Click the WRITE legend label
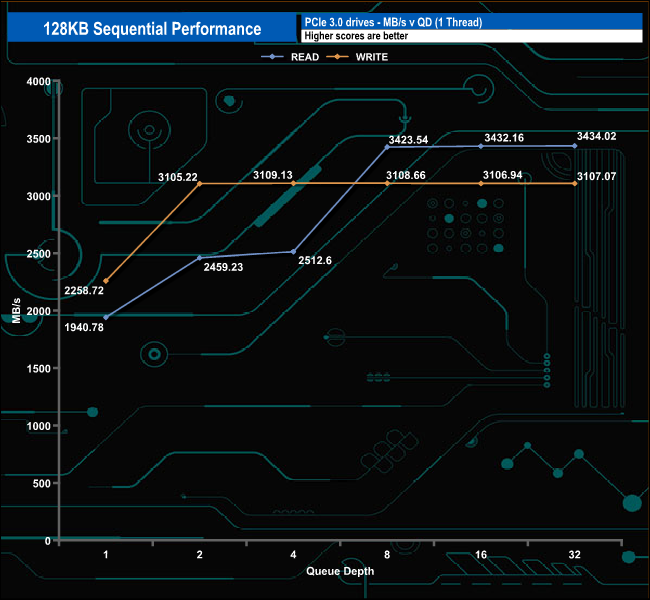This screenshot has width=650, height=600. 372,57
